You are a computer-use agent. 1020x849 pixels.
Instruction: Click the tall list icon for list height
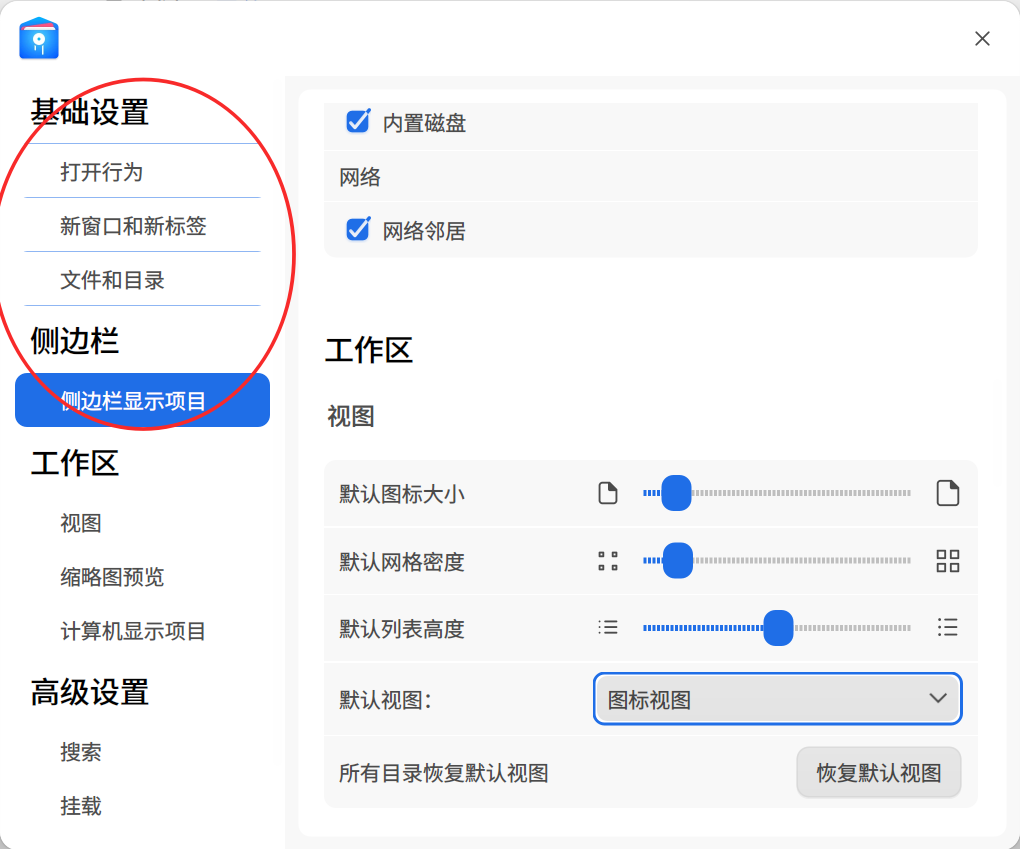[x=947, y=627]
